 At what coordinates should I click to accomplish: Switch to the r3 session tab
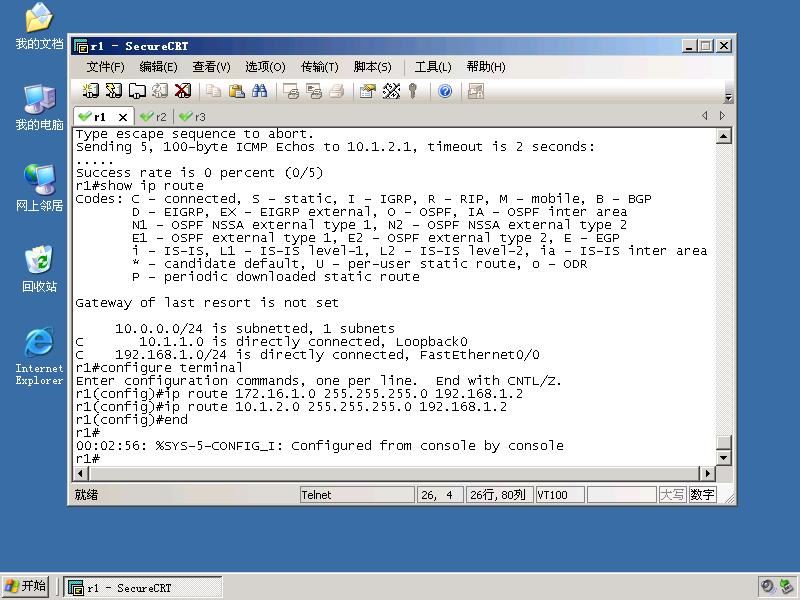[193, 117]
